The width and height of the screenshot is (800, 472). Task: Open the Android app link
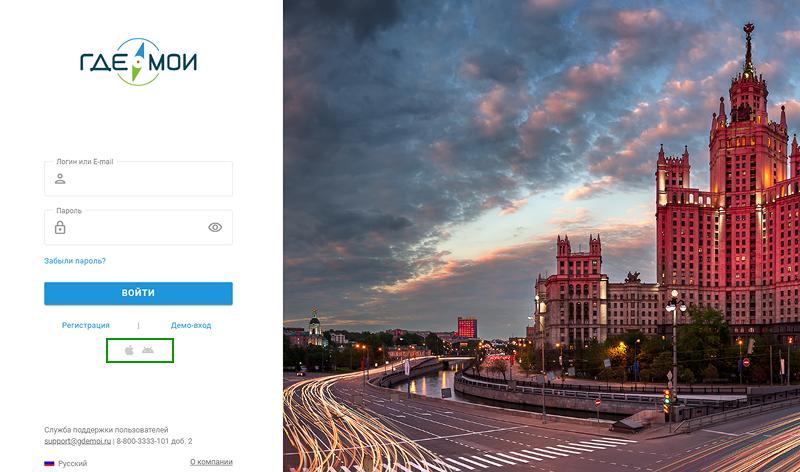[x=148, y=350]
